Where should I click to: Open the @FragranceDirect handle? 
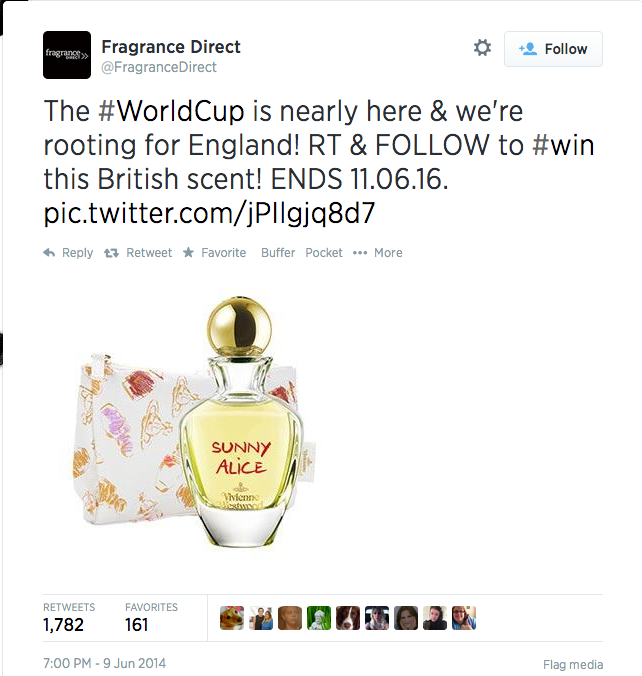tap(159, 67)
